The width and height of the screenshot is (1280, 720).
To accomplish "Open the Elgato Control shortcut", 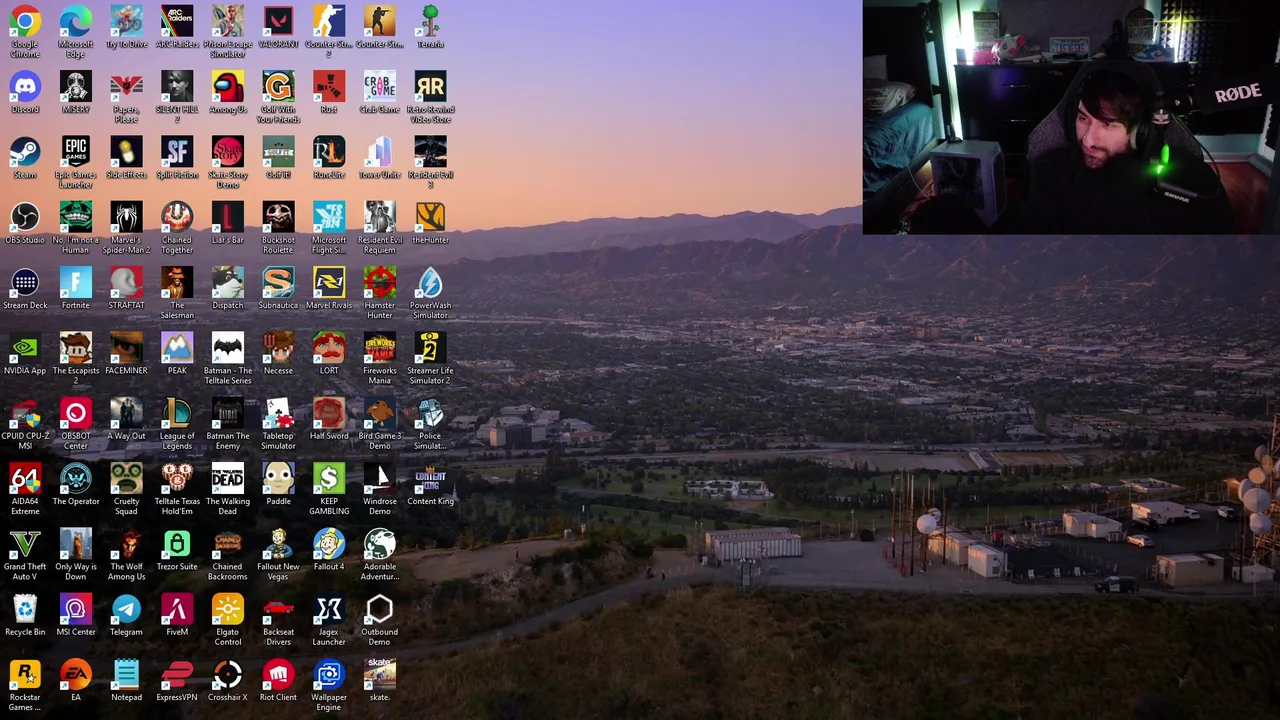I will pos(227,609).
